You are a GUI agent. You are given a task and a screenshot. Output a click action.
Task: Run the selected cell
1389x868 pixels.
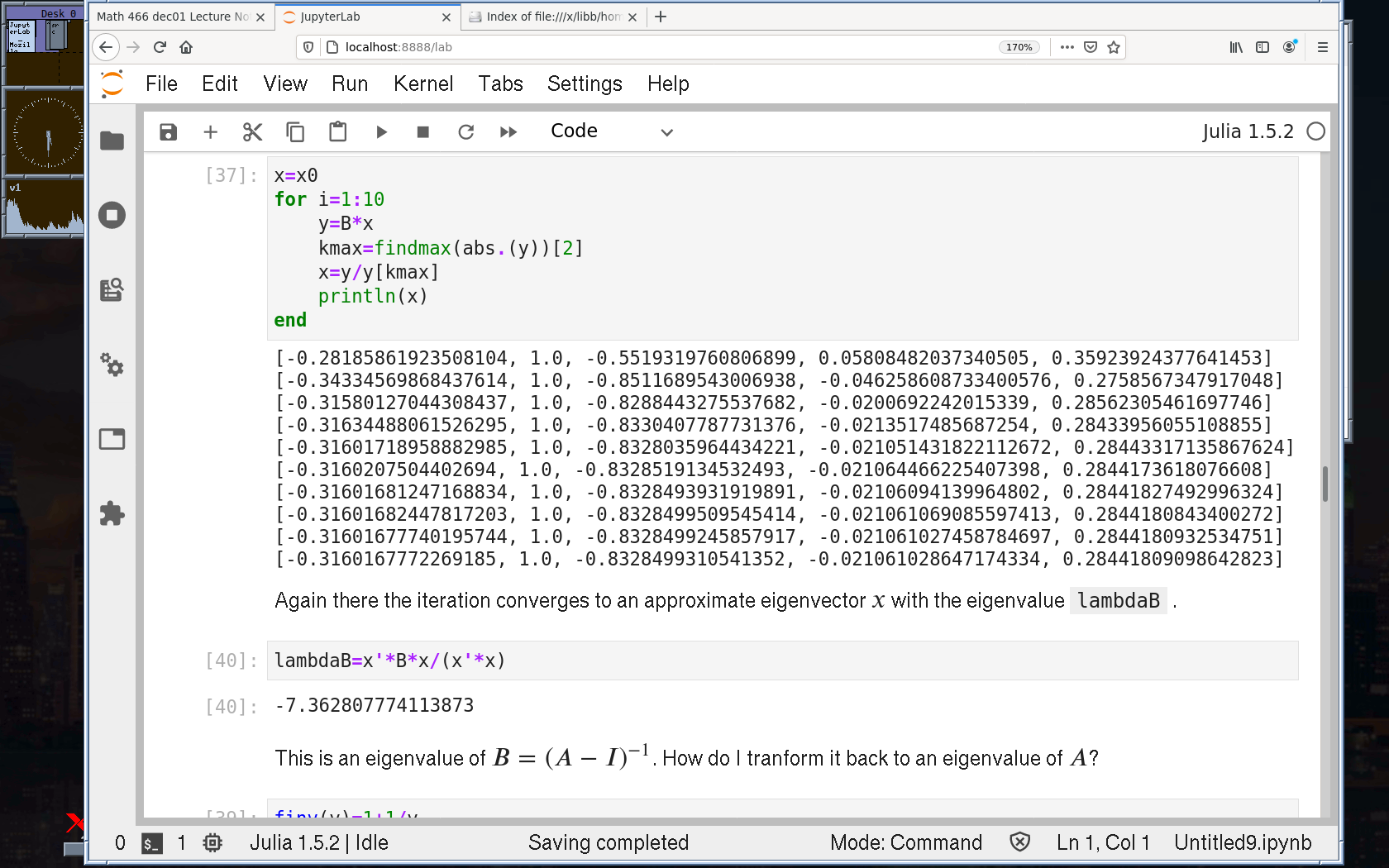[381, 132]
